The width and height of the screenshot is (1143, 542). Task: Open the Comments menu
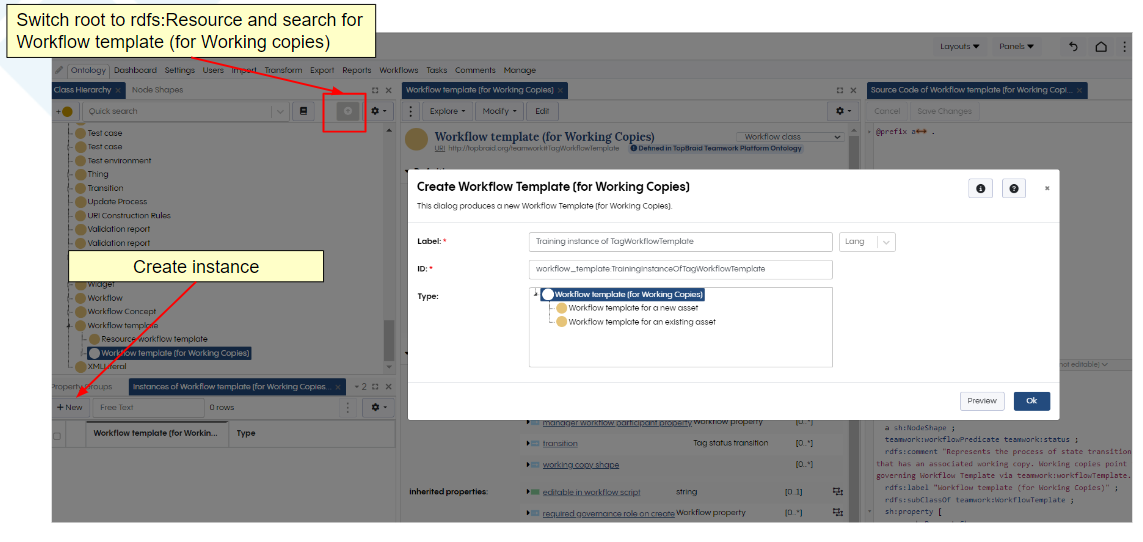475,70
